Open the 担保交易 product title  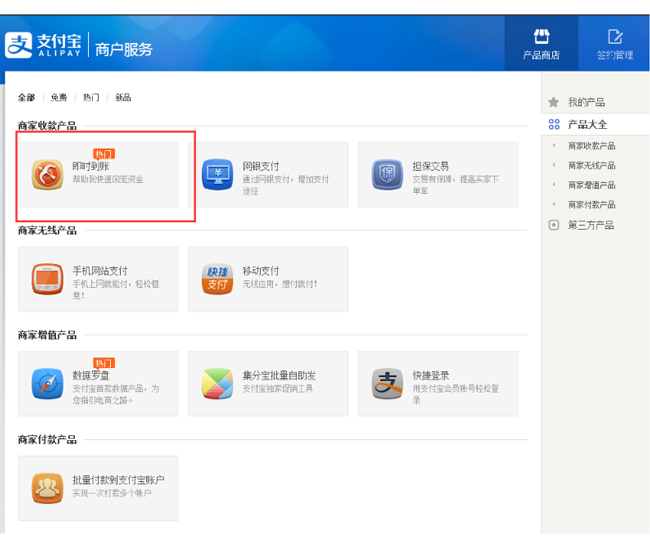pos(431,166)
